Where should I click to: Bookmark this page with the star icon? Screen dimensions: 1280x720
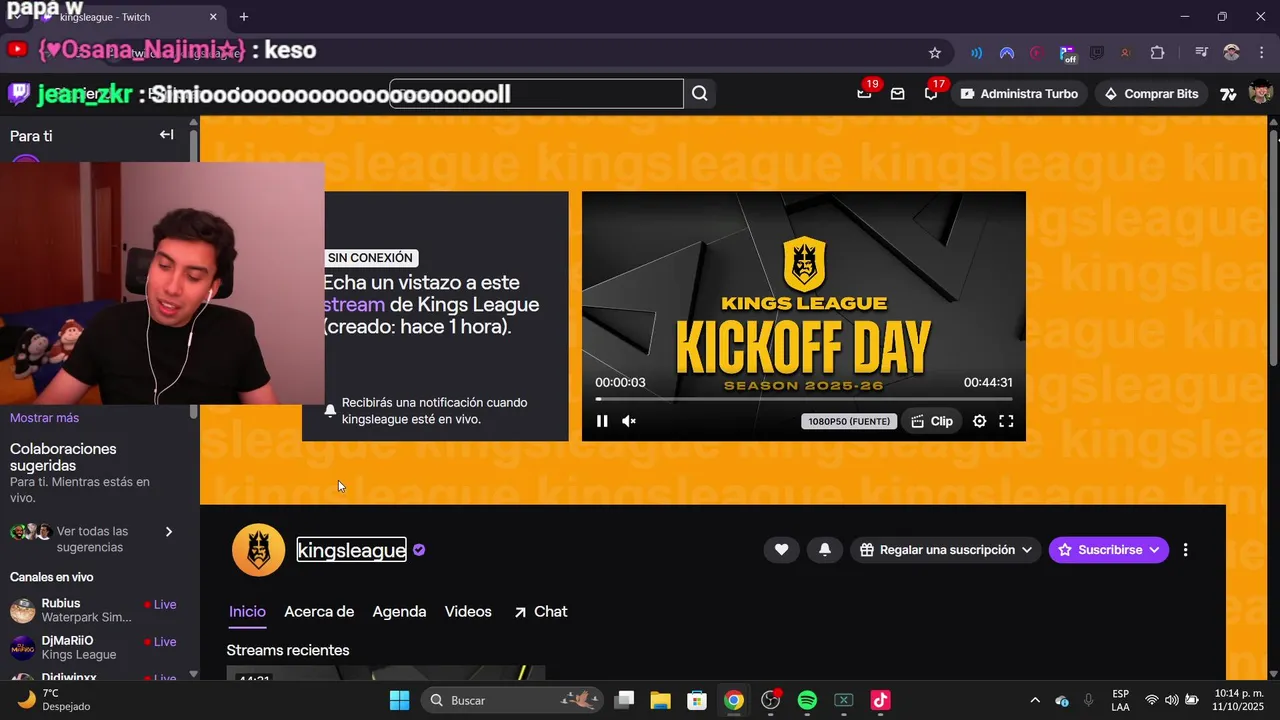tap(935, 53)
